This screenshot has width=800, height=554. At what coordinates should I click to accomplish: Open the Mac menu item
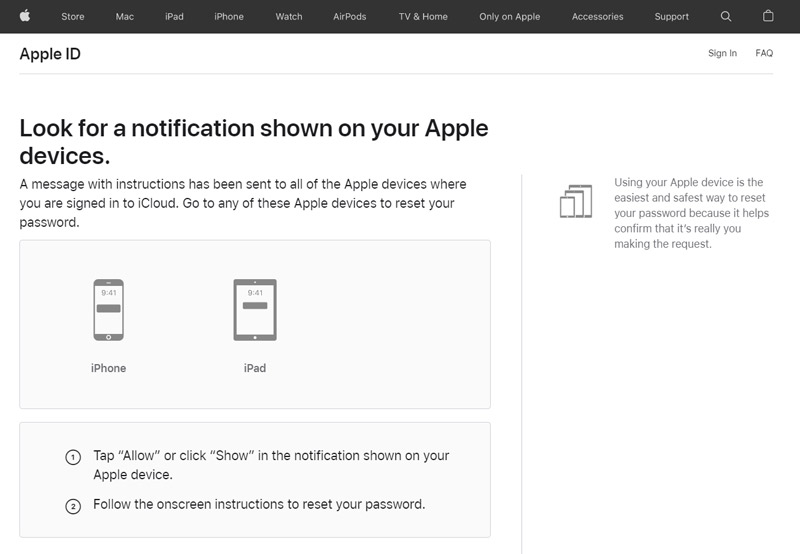click(124, 16)
